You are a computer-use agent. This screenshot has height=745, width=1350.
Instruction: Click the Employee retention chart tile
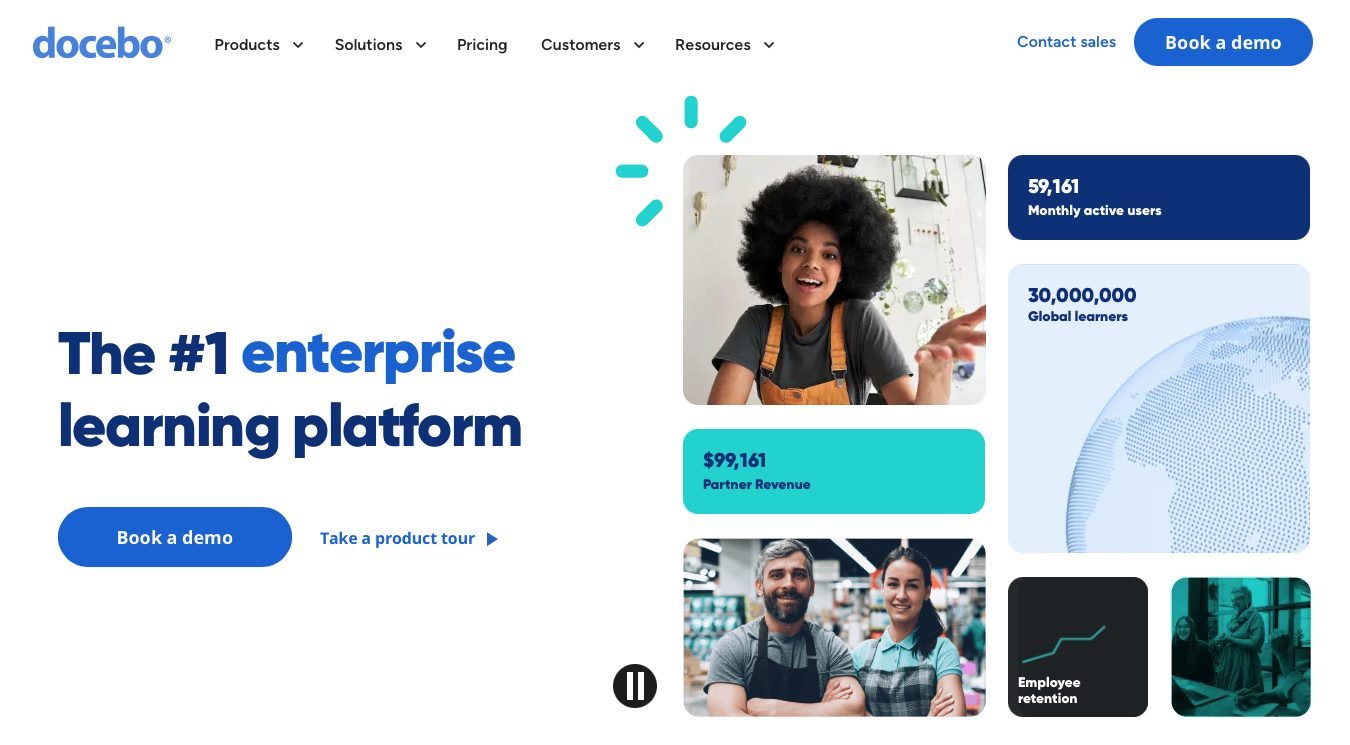click(1078, 647)
